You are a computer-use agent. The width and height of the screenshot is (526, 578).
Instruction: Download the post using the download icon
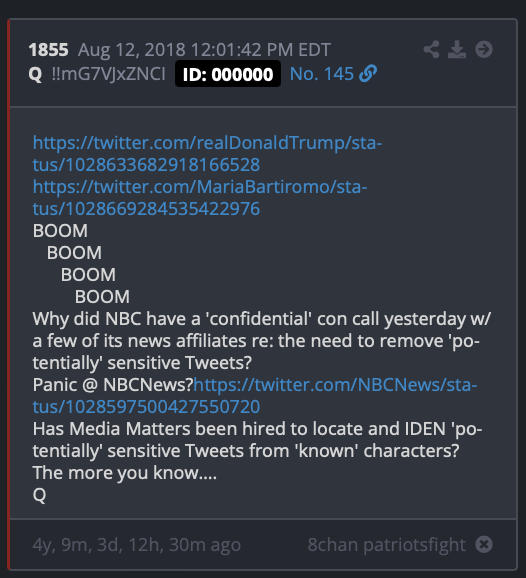tap(457, 49)
